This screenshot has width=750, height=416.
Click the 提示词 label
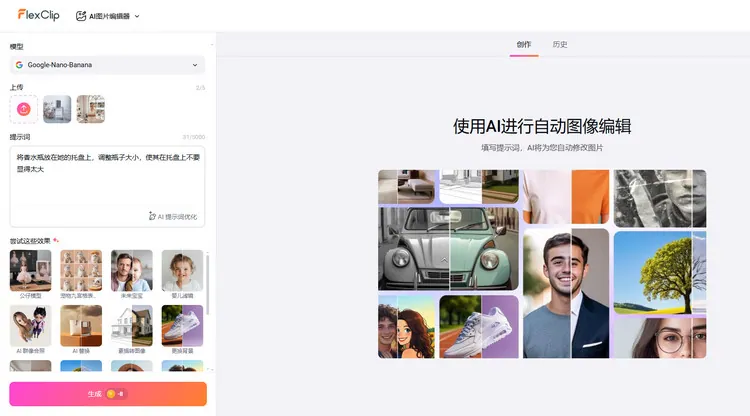pos(20,137)
